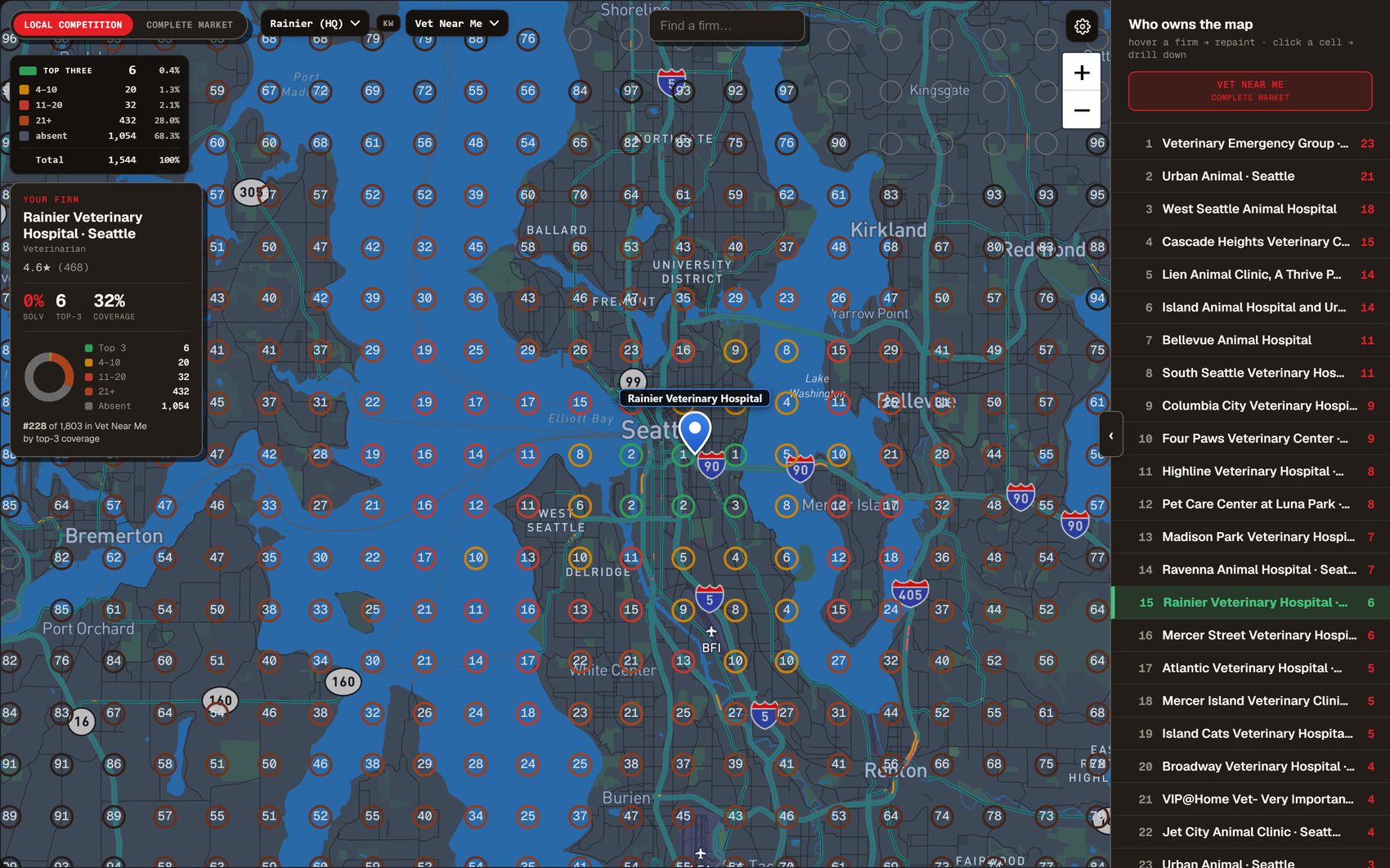The width and height of the screenshot is (1390, 868).
Task: Select highlighted Rainier Veterinary Hospital row
Action: click(x=1251, y=602)
